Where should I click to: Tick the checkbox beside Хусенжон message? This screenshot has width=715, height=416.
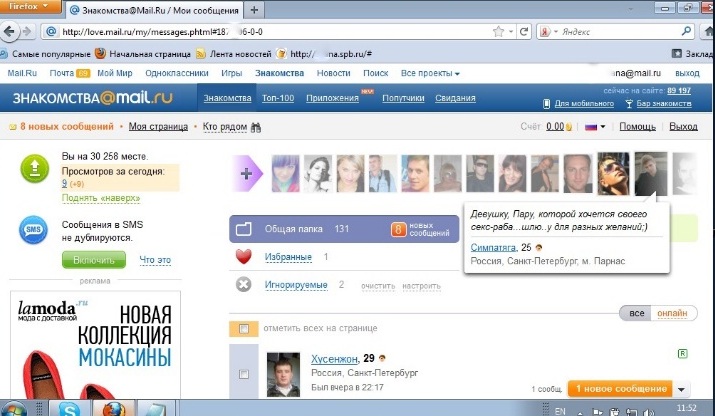point(244,374)
